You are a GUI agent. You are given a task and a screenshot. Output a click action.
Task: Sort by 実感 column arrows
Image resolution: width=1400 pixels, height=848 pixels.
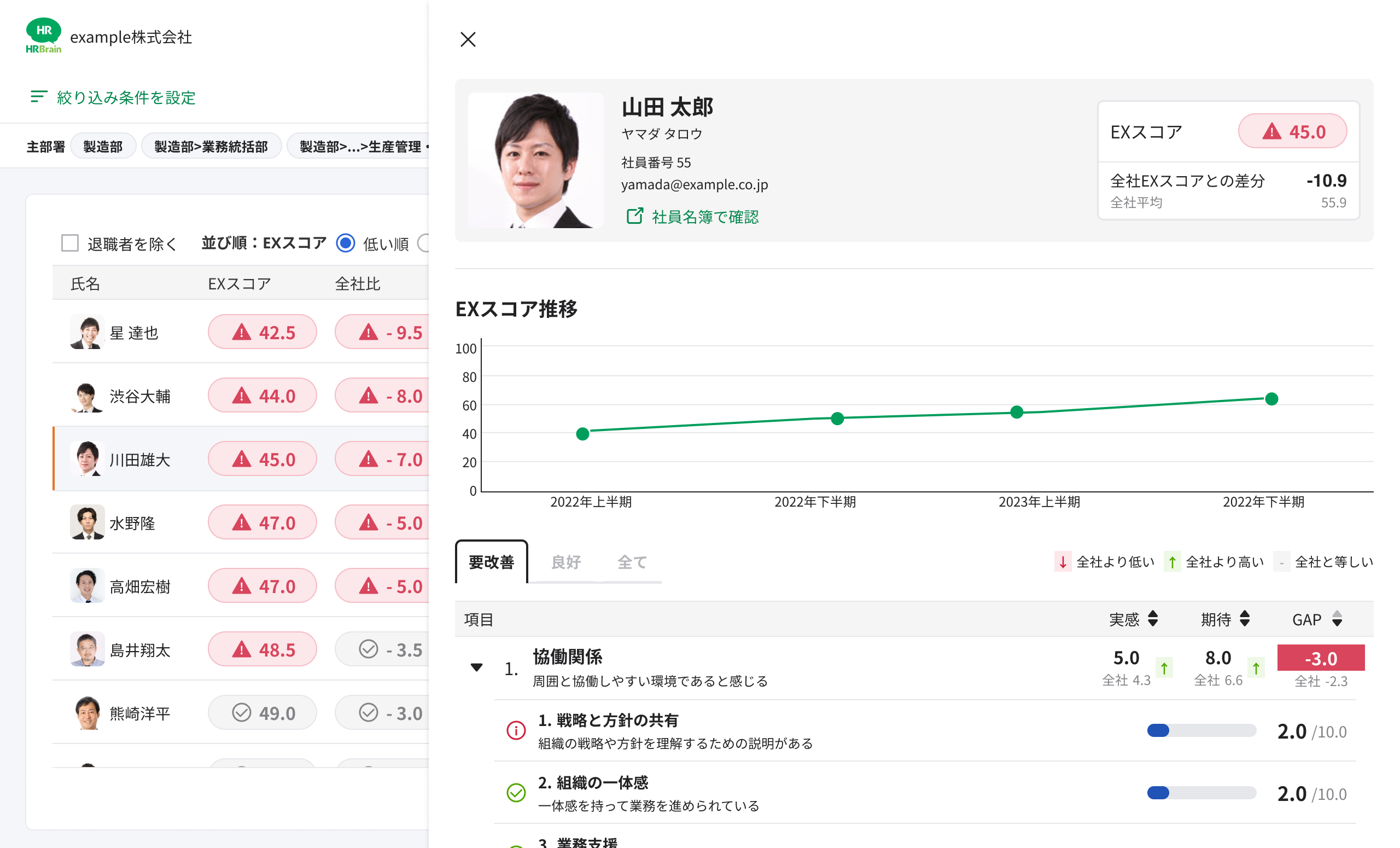coord(1153,618)
